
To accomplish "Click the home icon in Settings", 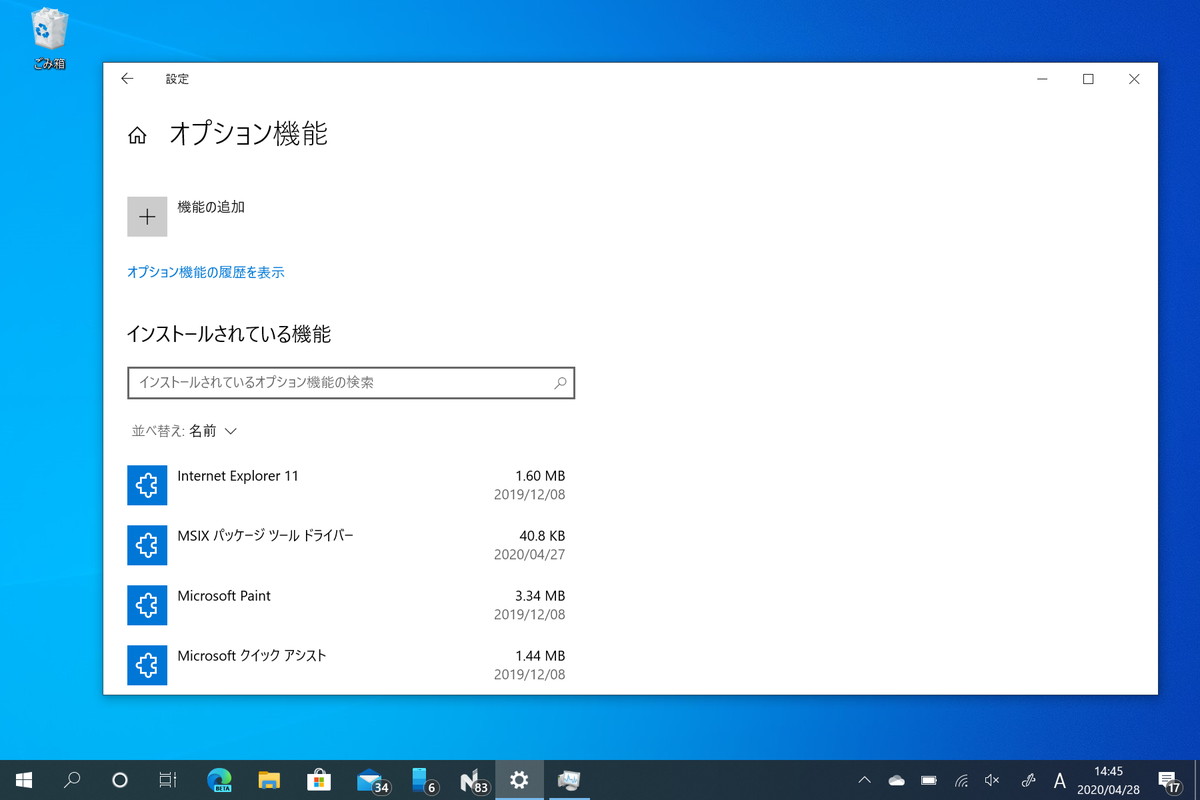I will [137, 134].
